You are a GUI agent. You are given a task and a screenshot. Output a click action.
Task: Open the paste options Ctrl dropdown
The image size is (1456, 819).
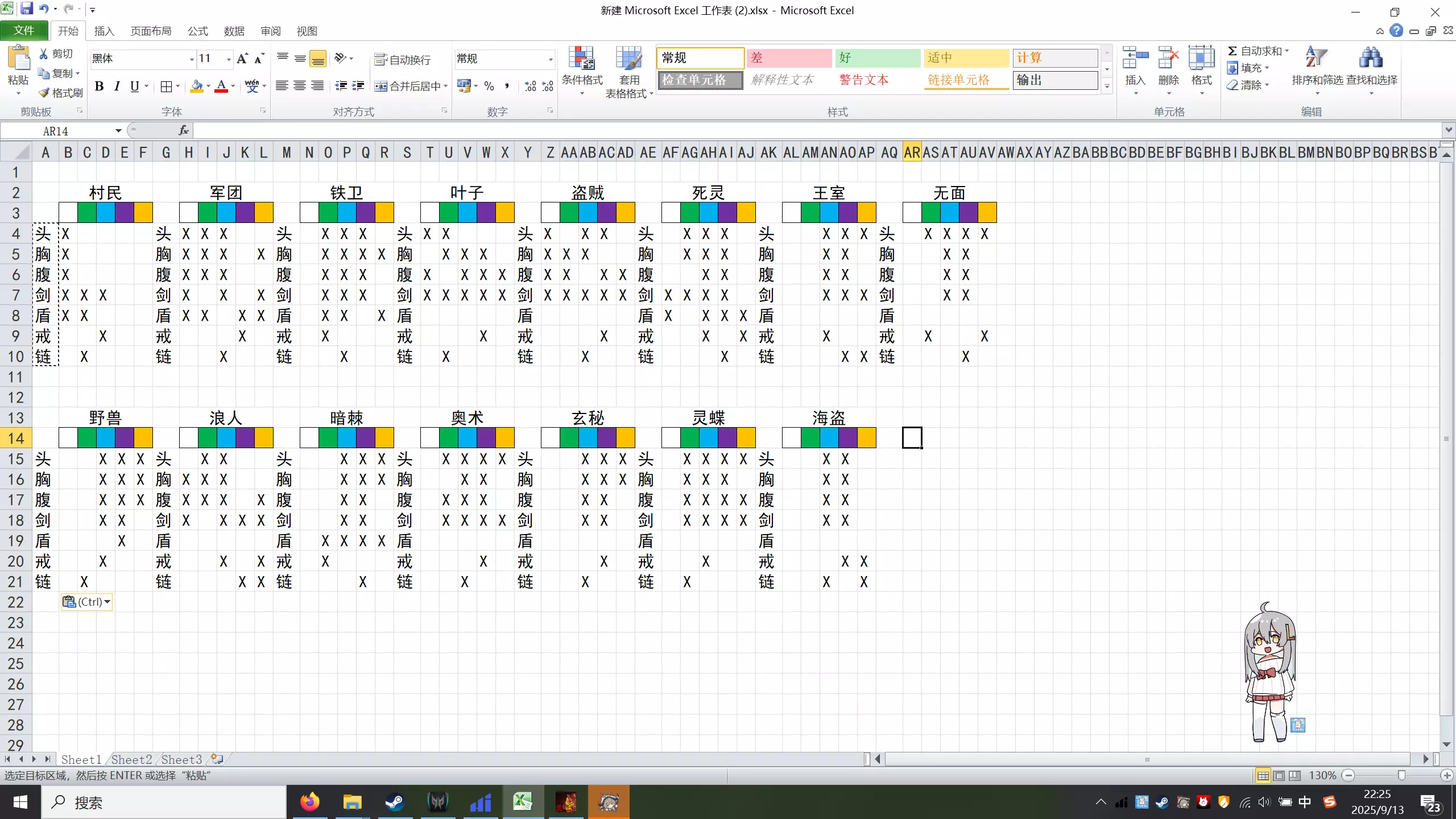pos(86,602)
